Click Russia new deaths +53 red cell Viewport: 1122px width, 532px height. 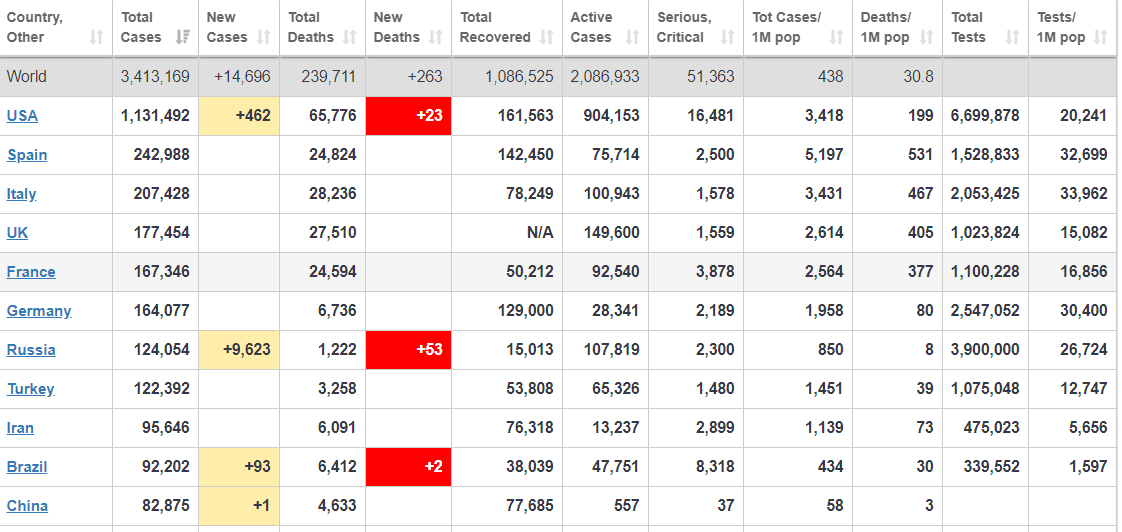409,349
